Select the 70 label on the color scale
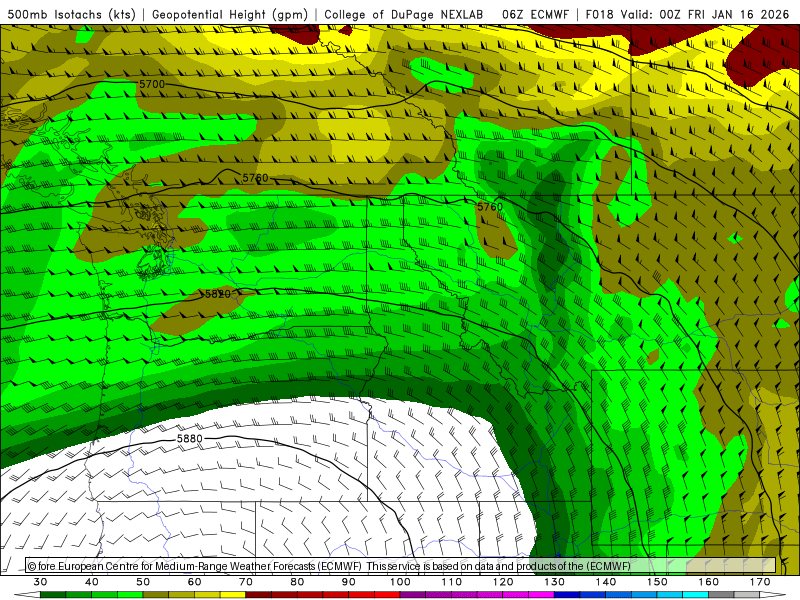800x600 pixels. (x=246, y=582)
